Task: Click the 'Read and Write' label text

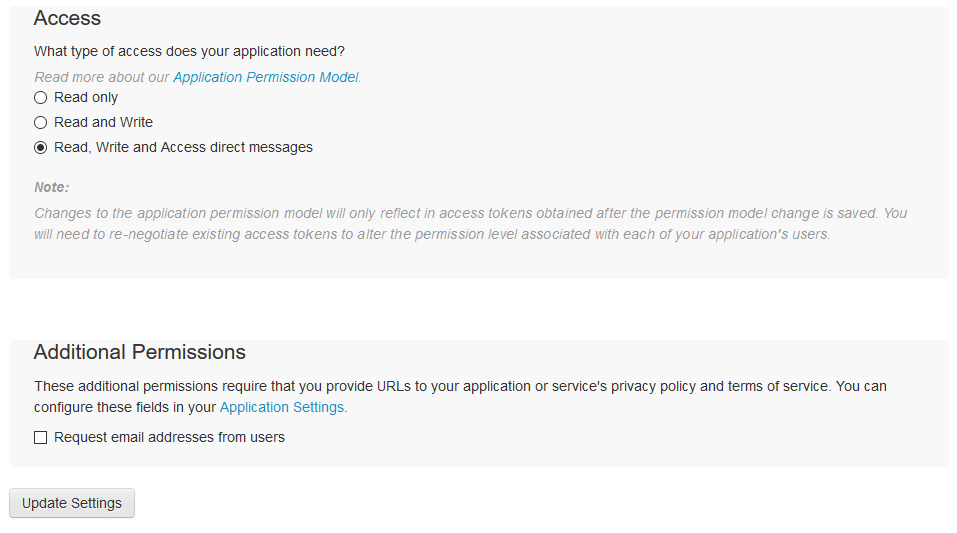Action: click(103, 123)
